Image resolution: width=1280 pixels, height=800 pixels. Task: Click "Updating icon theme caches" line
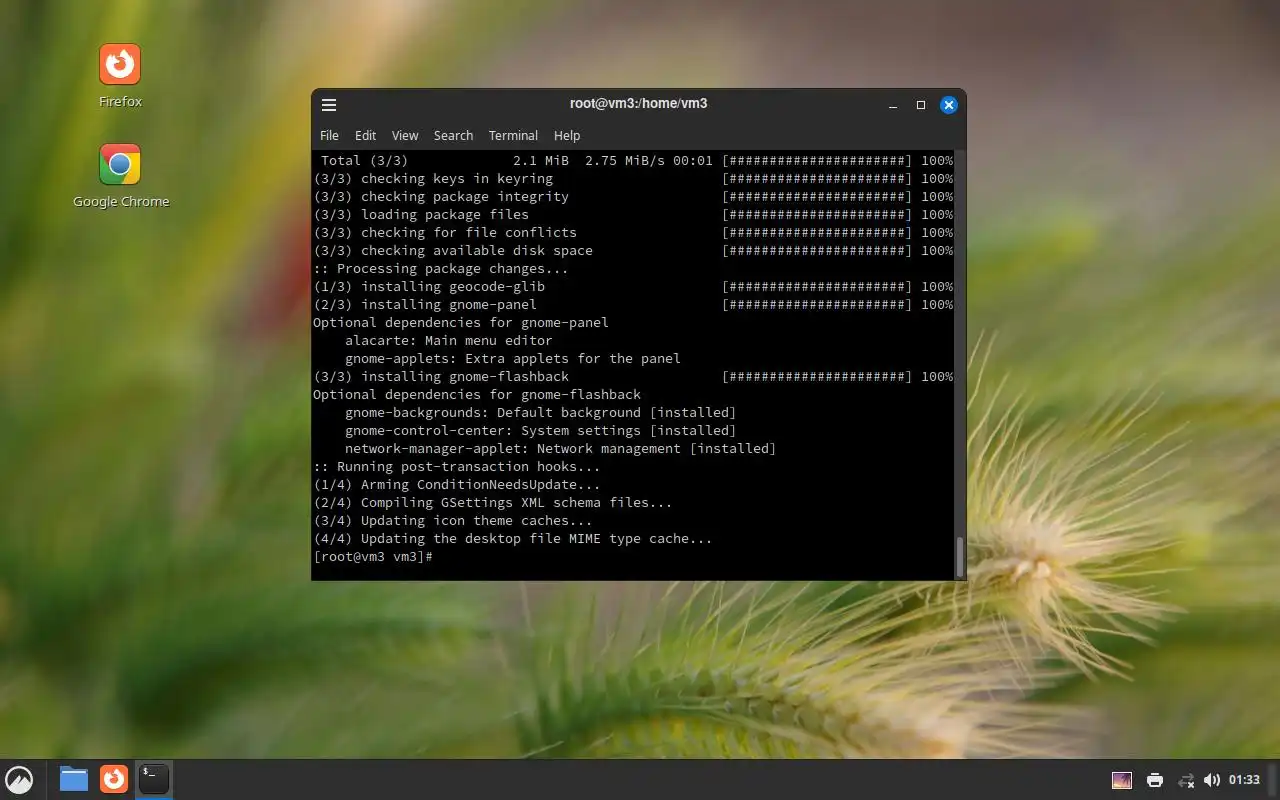453,521
